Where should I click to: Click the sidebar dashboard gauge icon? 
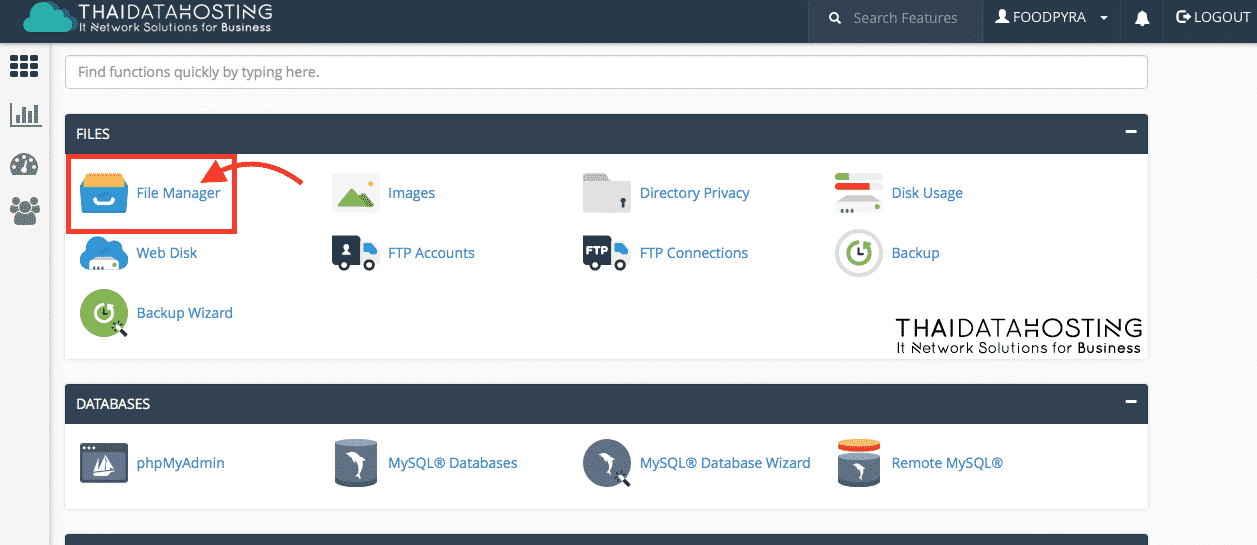tap(24, 164)
